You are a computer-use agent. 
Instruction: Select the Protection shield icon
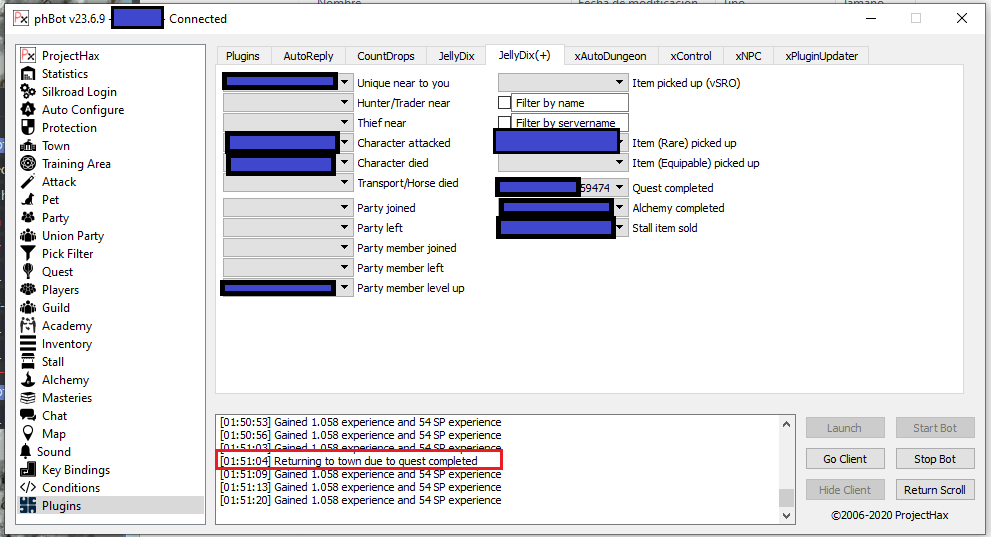[29, 128]
